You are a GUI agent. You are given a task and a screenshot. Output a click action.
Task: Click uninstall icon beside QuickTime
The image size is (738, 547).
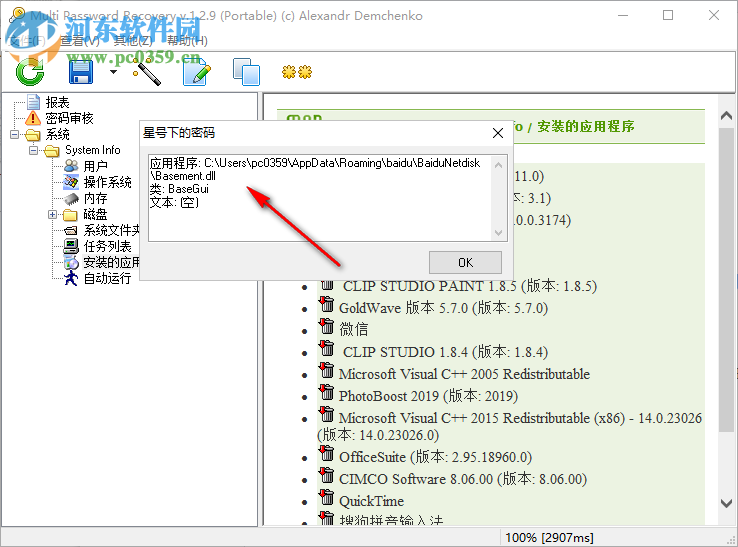326,498
